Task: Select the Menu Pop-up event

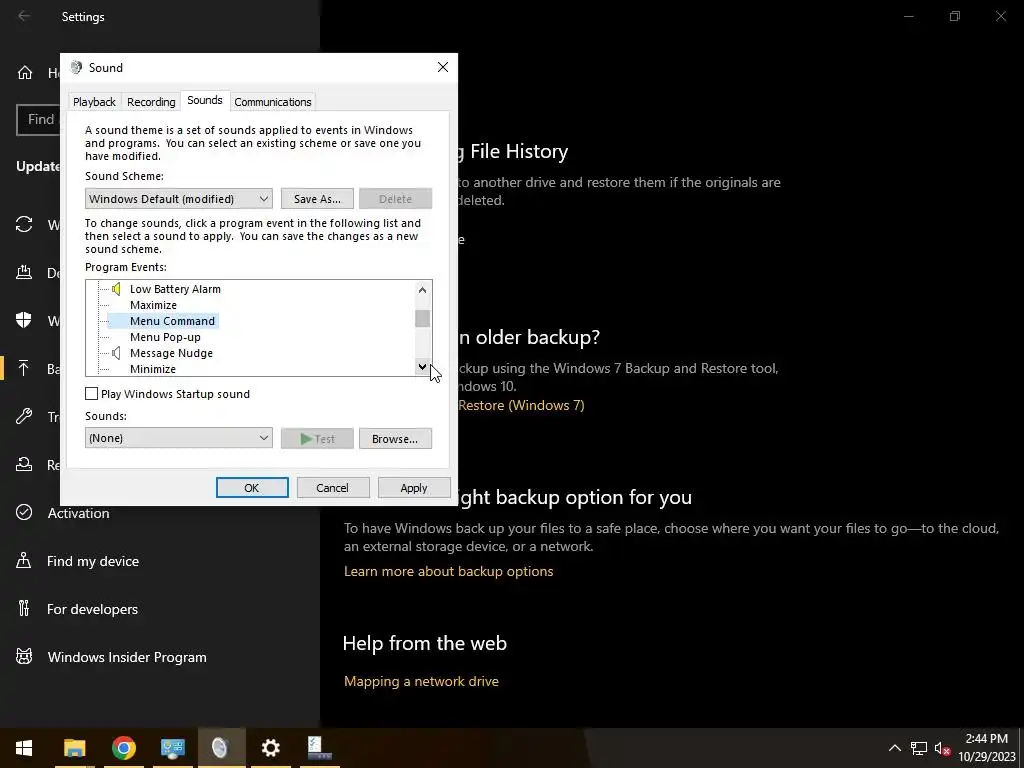Action: pos(165,337)
